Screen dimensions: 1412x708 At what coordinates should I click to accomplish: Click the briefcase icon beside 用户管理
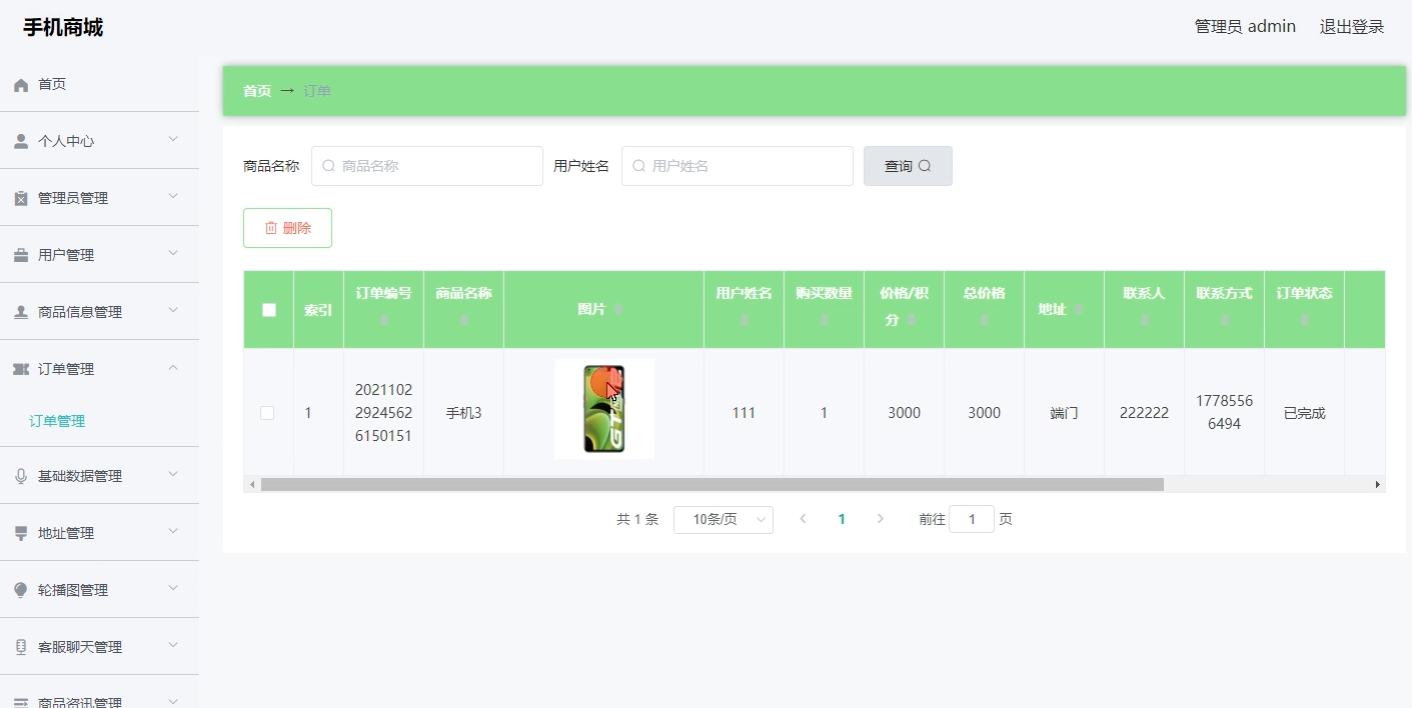click(21, 256)
